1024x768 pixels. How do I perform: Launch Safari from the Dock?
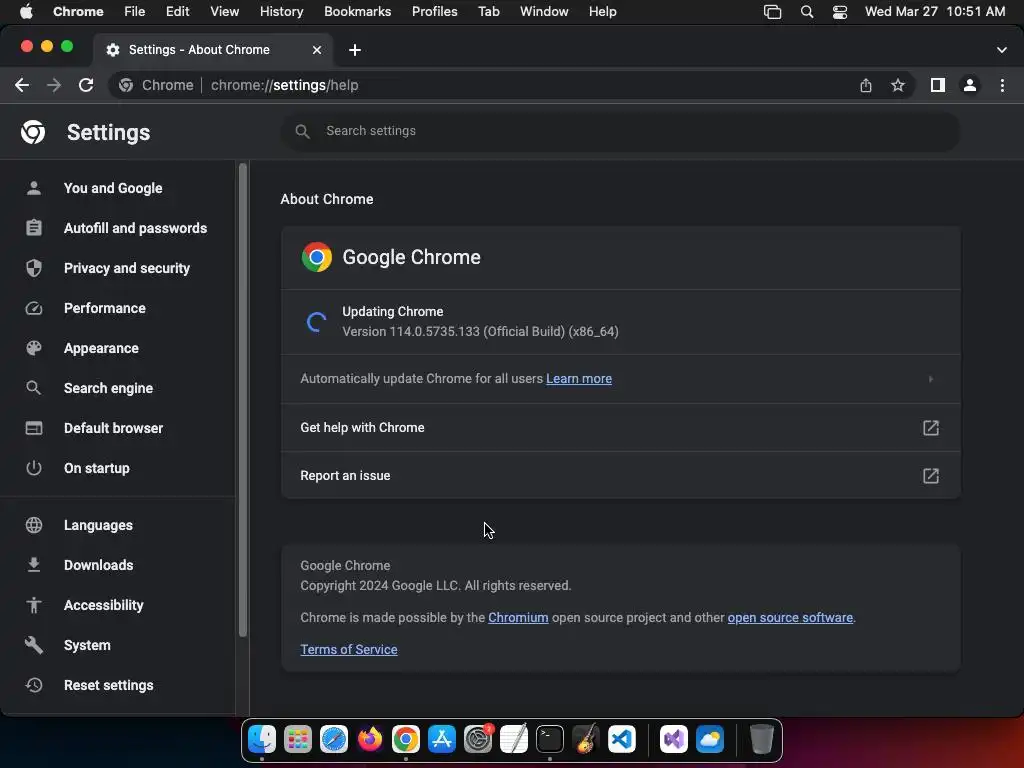[x=334, y=739]
